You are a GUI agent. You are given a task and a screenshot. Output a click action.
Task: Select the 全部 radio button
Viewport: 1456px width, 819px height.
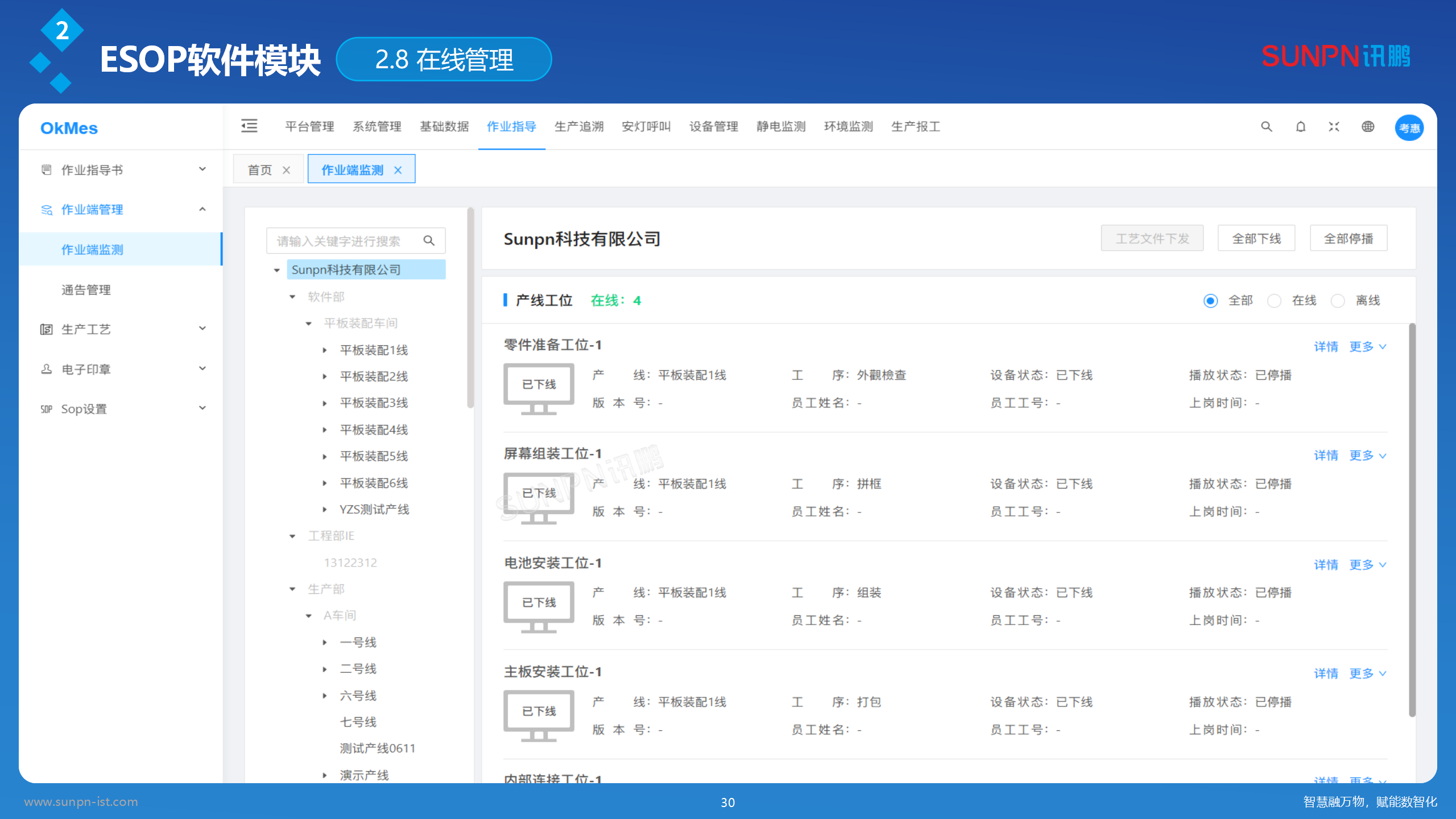pyautogui.click(x=1211, y=300)
